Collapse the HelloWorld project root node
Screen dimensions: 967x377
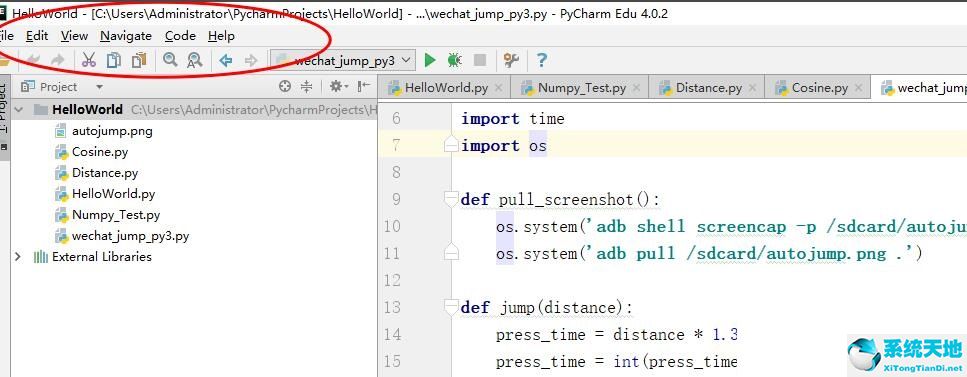18,110
